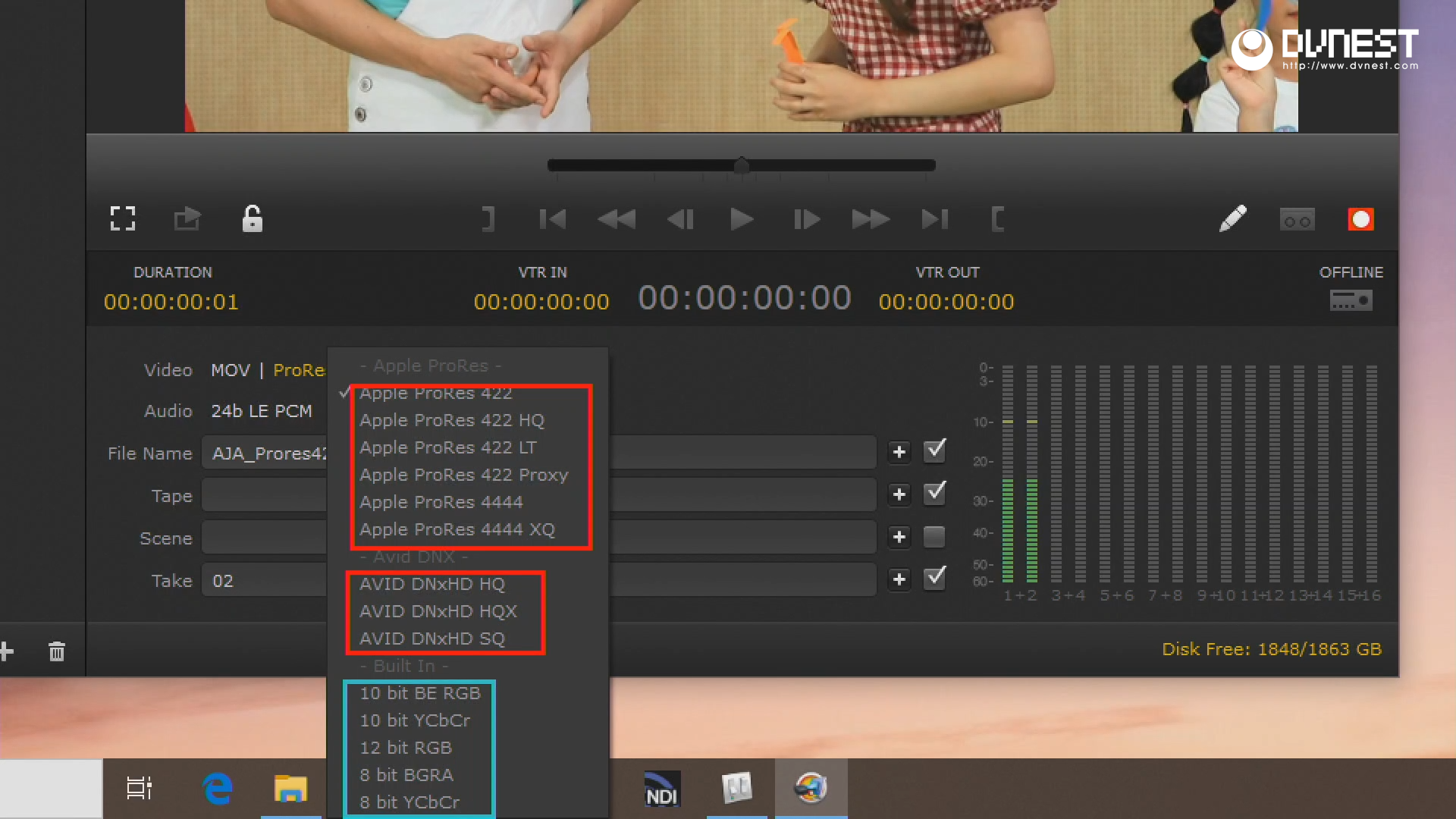Select AVID DNxHD HQX from list
1456x819 pixels.
point(438,611)
